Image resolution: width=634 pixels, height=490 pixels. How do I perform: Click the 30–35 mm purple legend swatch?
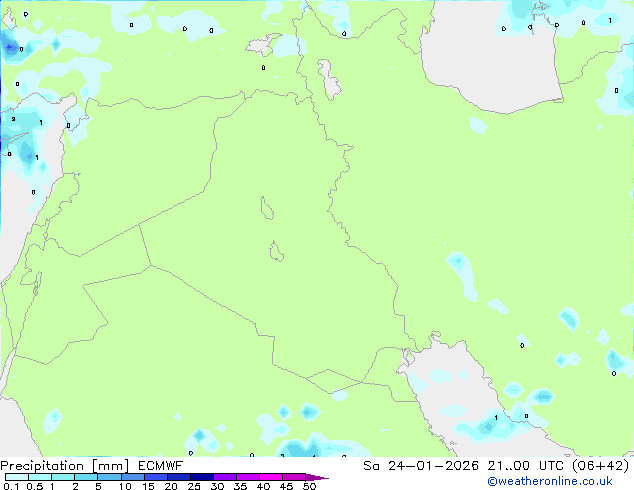click(x=225, y=477)
